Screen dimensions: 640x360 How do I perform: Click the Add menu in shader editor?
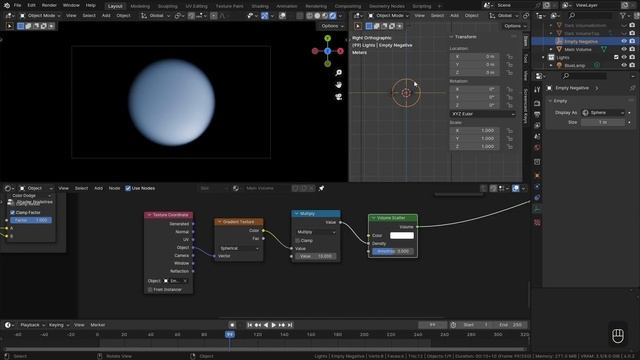click(98, 188)
